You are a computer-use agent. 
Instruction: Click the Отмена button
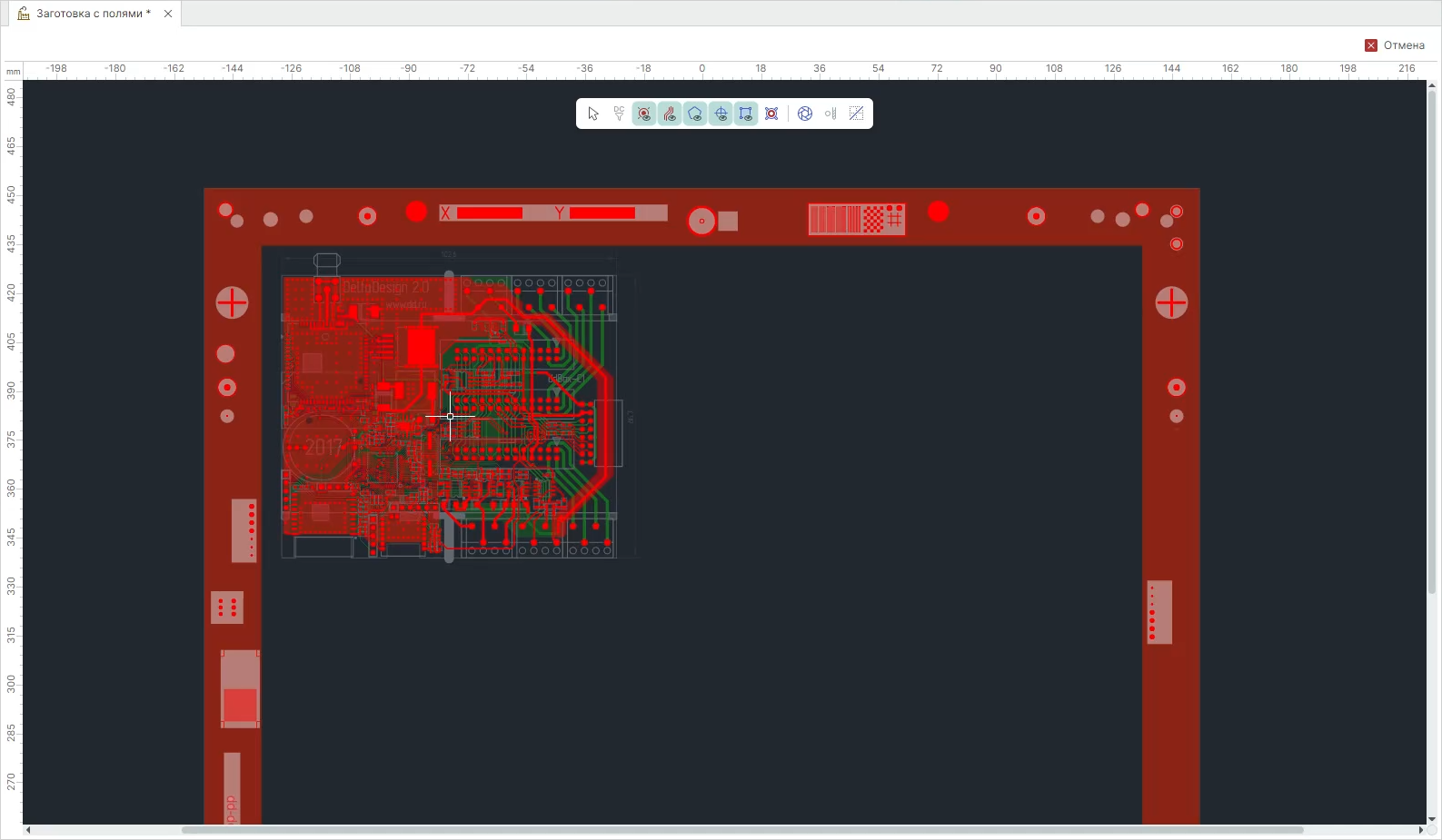[1395, 45]
